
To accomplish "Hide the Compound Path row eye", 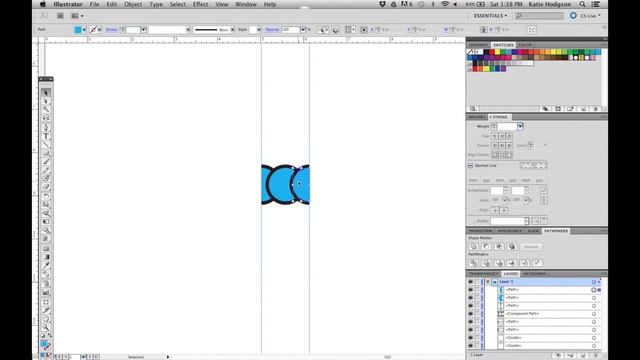I will [470, 314].
